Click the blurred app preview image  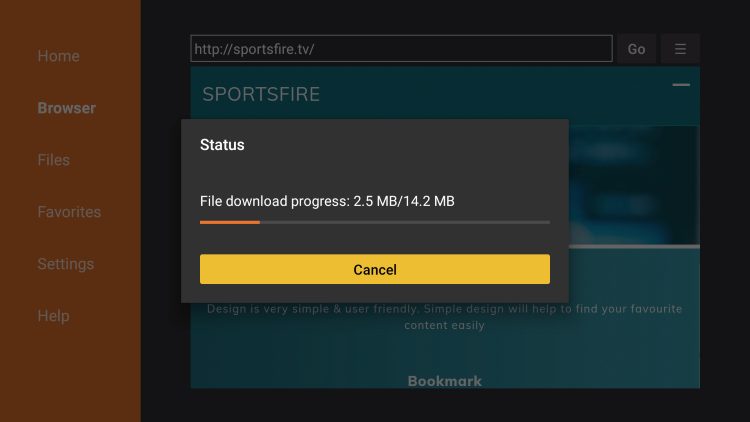coord(634,185)
